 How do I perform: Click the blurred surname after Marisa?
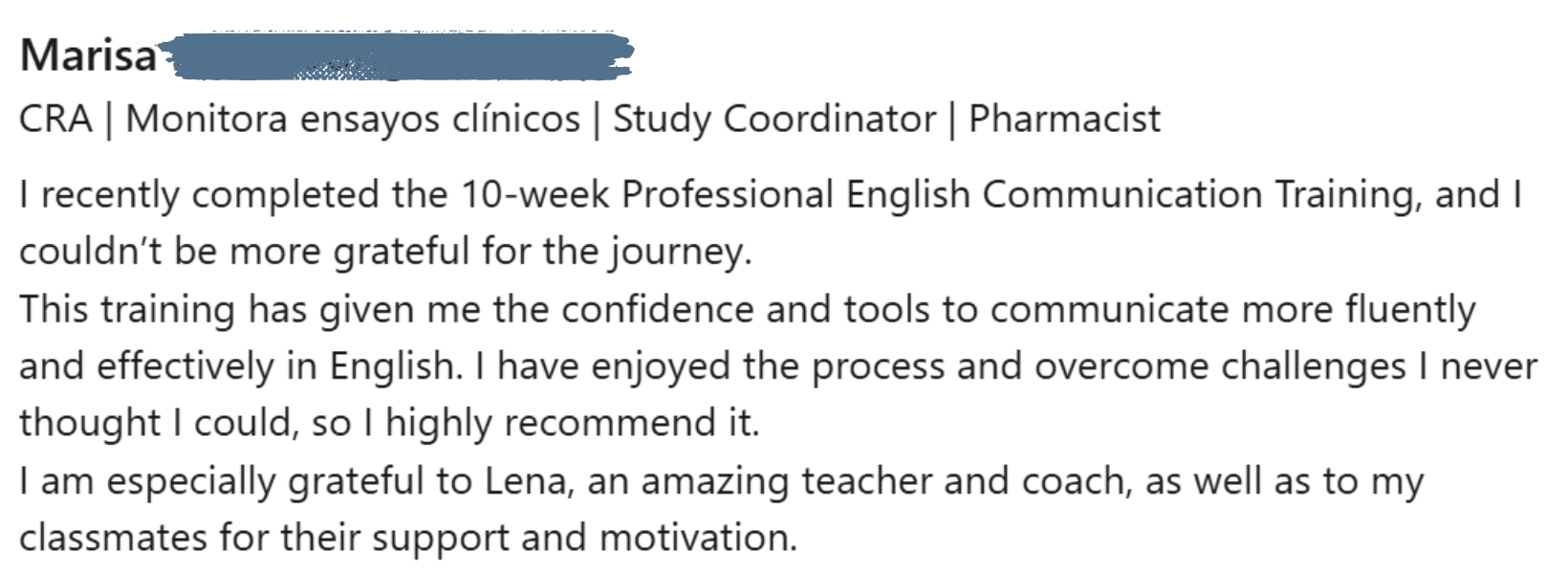tap(396, 55)
